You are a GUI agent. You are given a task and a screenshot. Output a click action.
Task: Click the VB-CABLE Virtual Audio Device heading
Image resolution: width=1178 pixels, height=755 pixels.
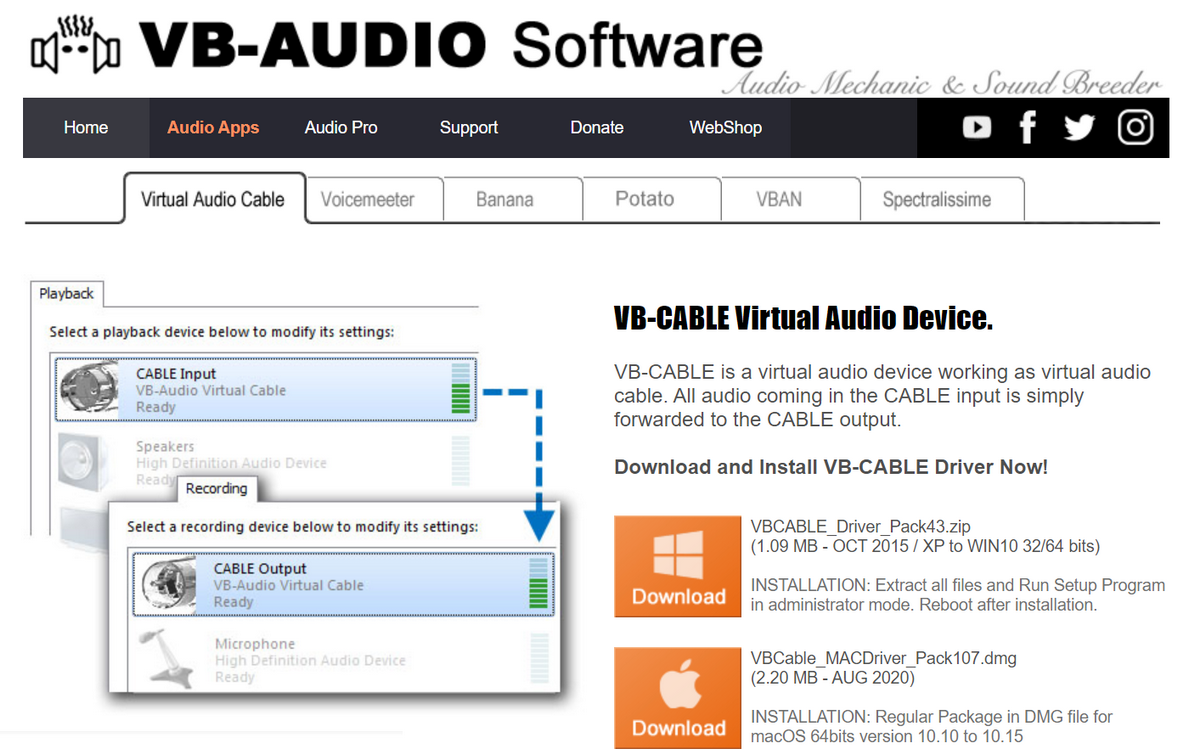[803, 319]
